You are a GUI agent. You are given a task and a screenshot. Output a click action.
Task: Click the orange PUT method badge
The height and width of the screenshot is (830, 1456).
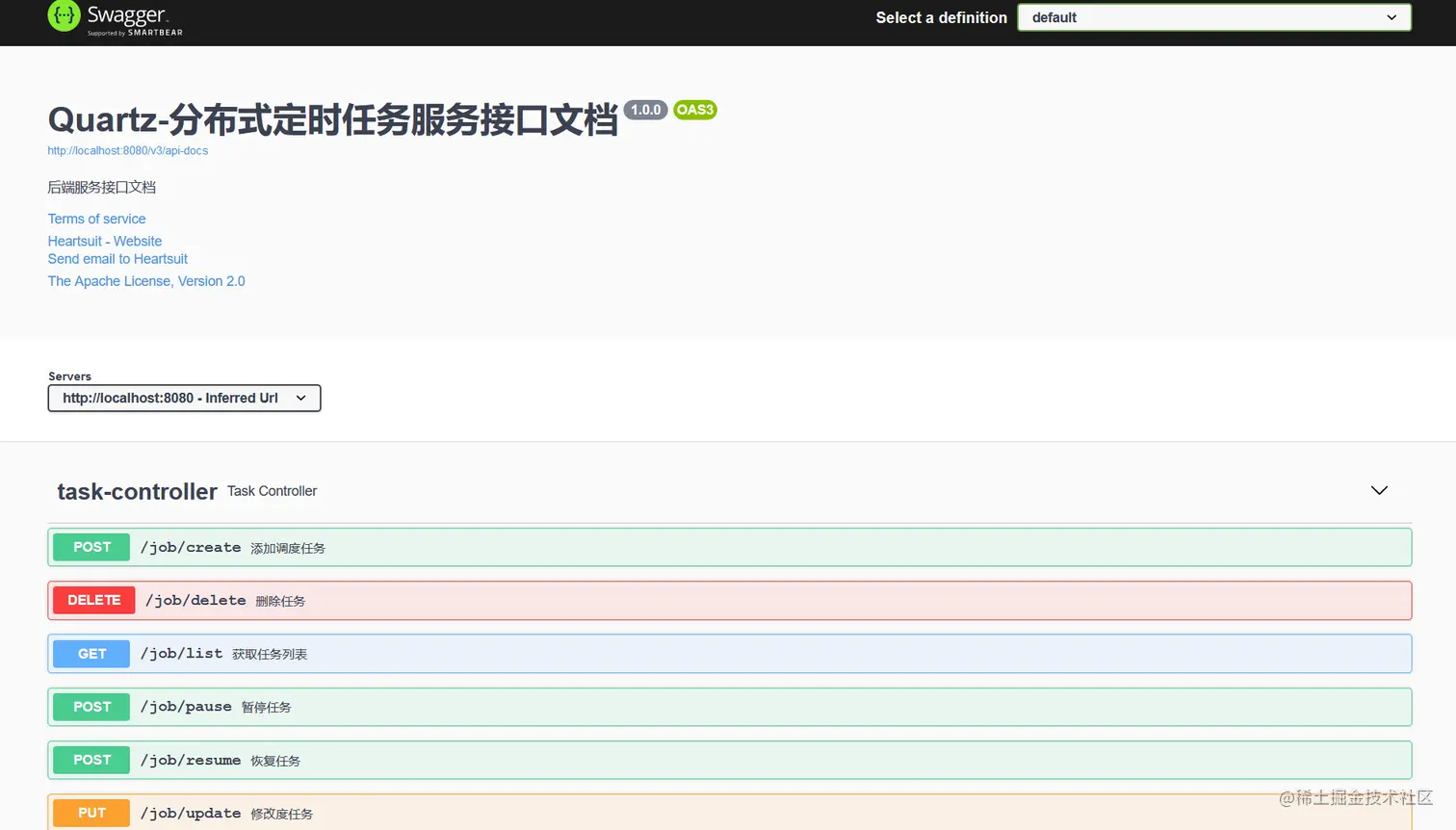[91, 813]
